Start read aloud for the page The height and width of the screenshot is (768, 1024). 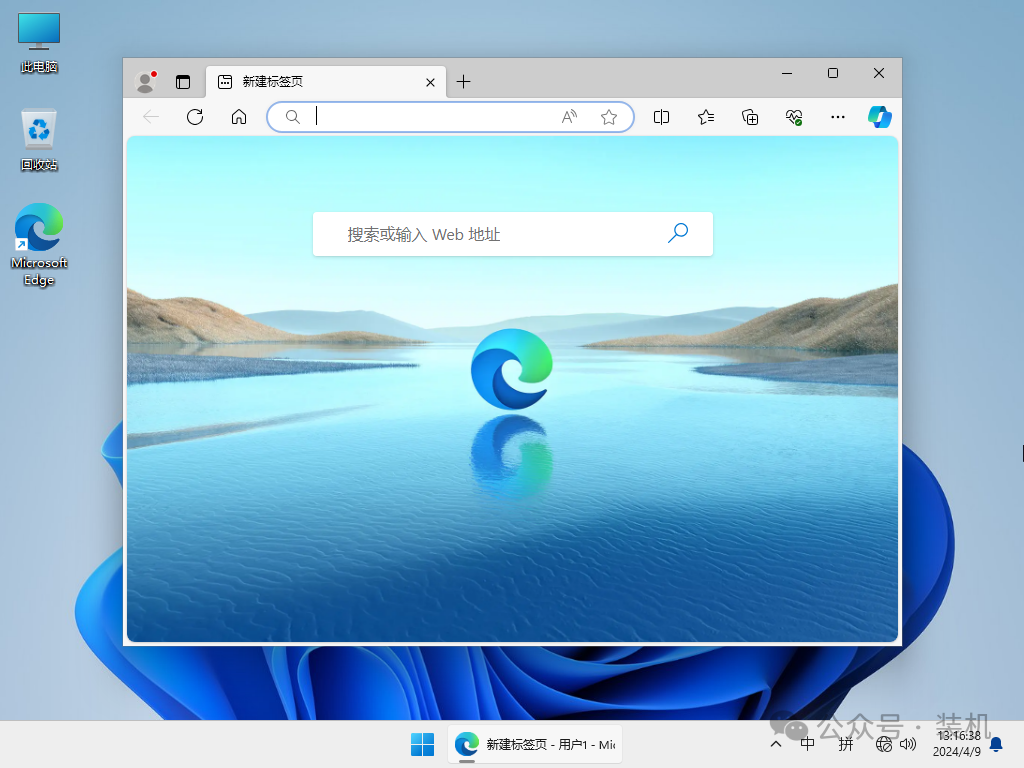click(568, 117)
